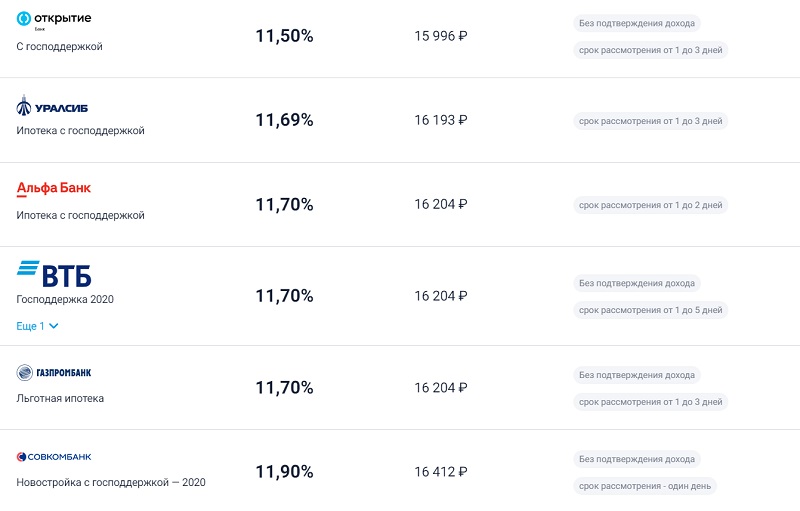This screenshot has height=511, width=800.
Task: Select the 11,50% Otkritie rate
Action: tap(284, 36)
